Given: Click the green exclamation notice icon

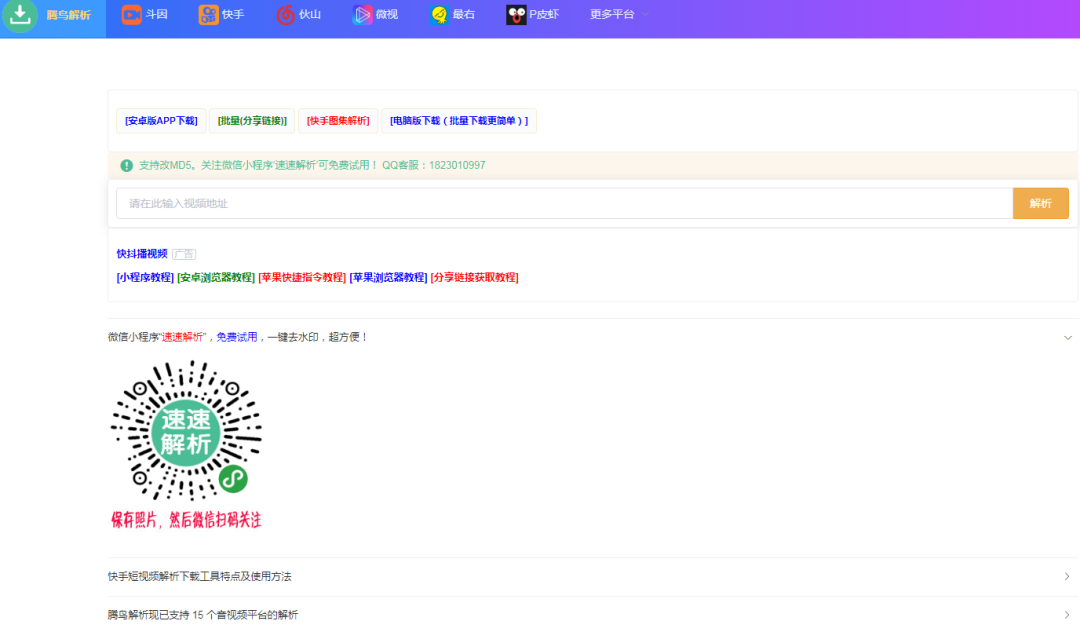Looking at the screenshot, I should (127, 165).
